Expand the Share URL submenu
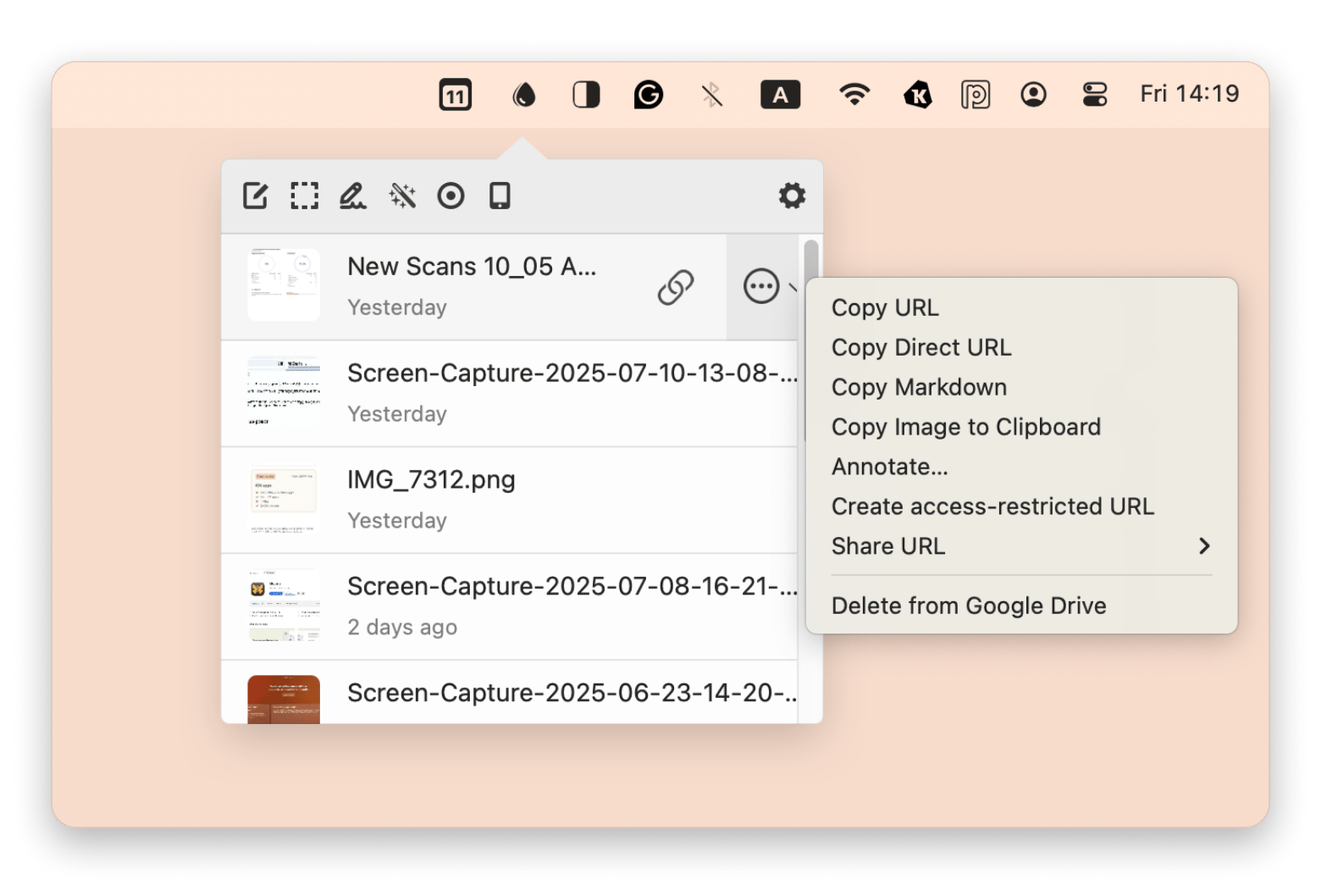The width and height of the screenshot is (1321, 896). coord(1020,546)
